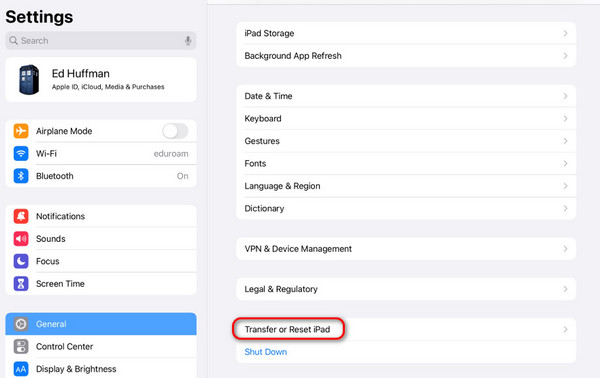Select Control Center in the sidebar
The image size is (600, 378).
coord(101,347)
